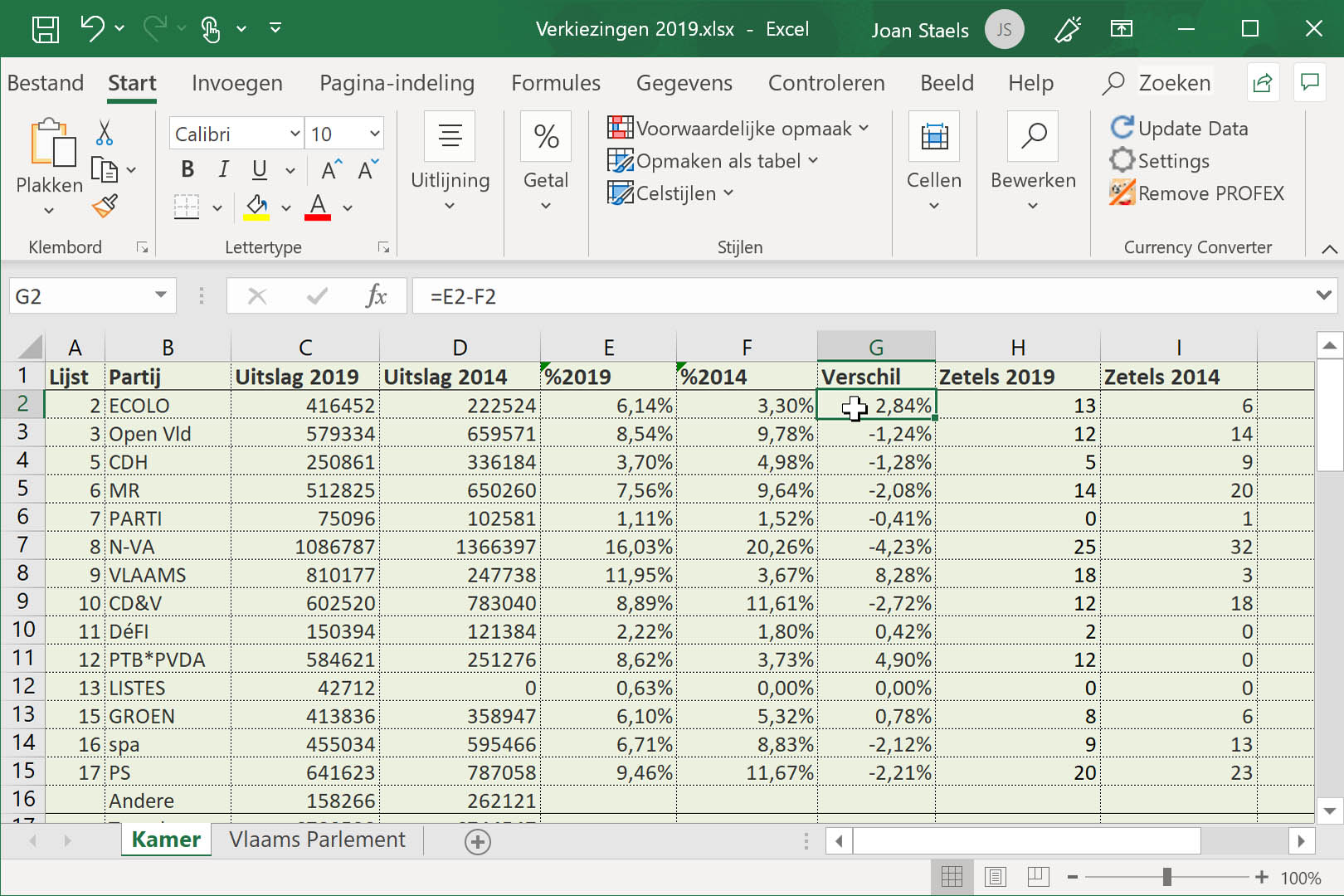Image resolution: width=1344 pixels, height=896 pixels.
Task: Open font size 10 dropdown
Action: (x=374, y=134)
